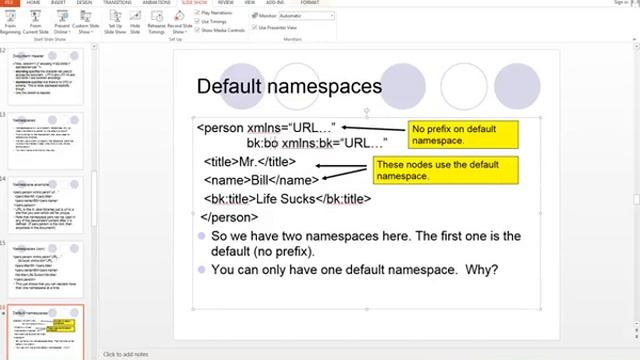Toggle Play Narrations checkbox
Screen dimensions: 640x360
[x=197, y=13]
